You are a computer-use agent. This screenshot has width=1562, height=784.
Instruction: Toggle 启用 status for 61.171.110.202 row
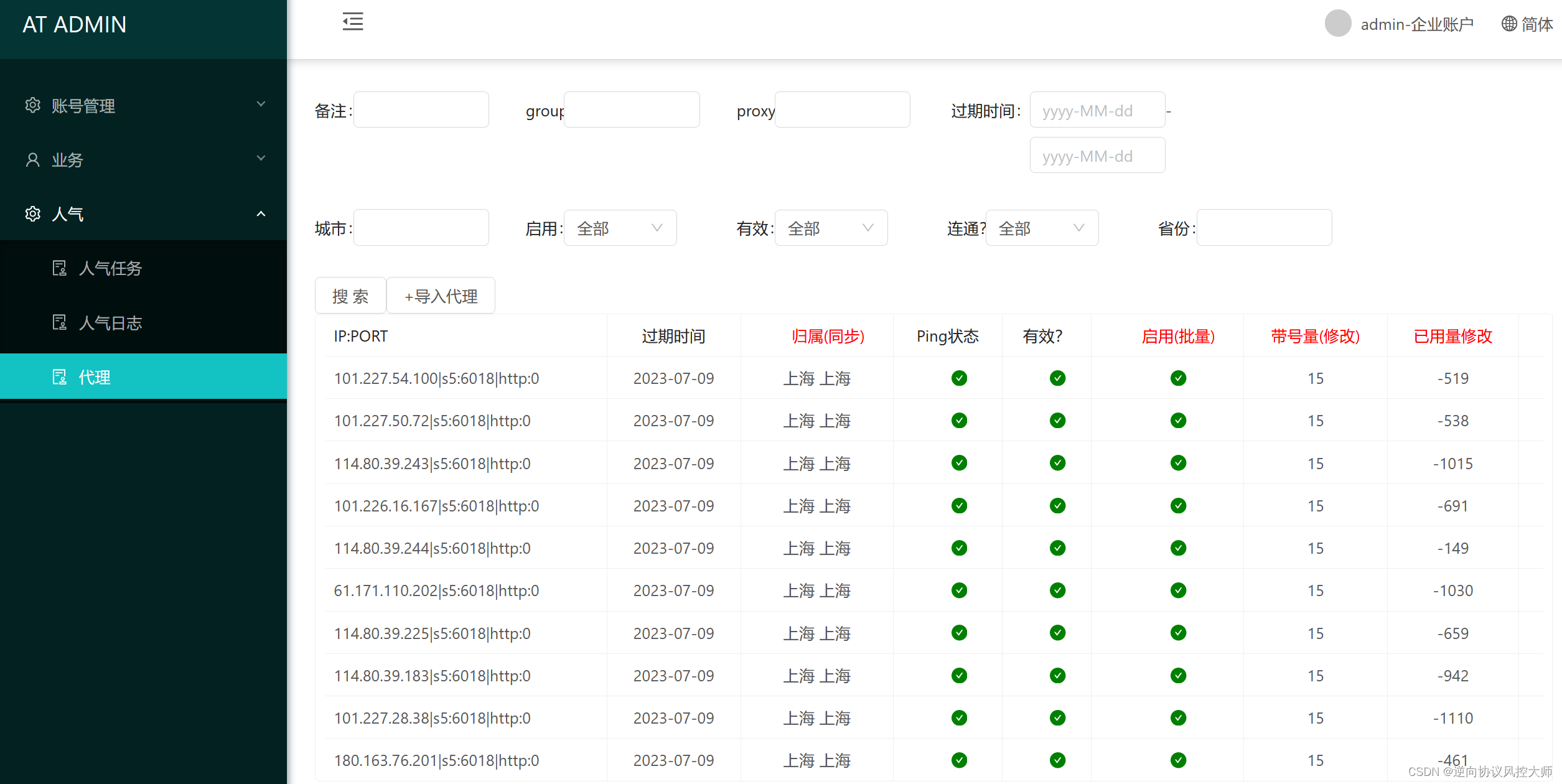pyautogui.click(x=1178, y=590)
